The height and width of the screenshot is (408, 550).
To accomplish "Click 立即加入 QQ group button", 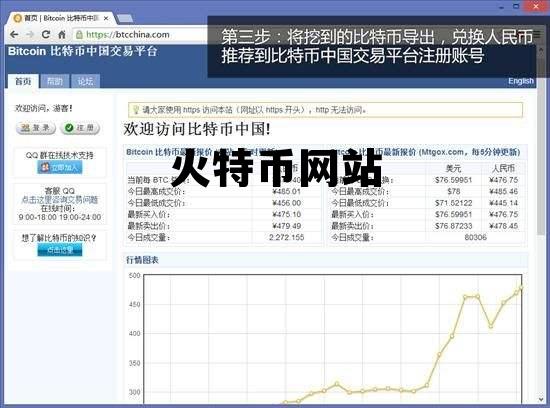I will click(60, 167).
